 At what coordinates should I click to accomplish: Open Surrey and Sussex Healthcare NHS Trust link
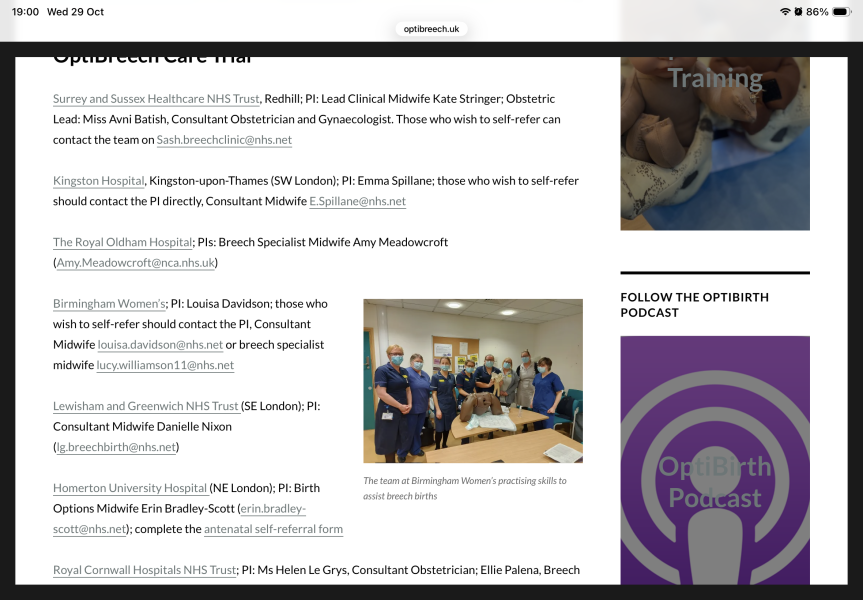(x=156, y=99)
